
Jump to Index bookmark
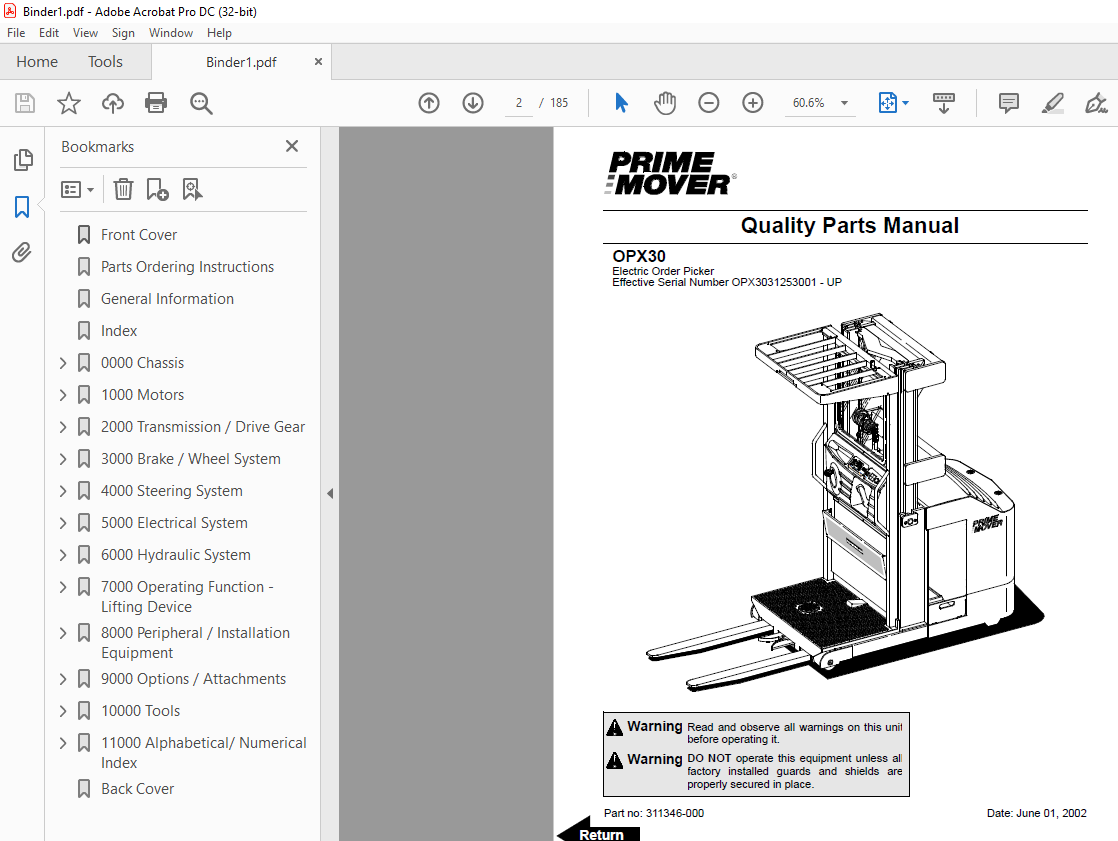118,331
